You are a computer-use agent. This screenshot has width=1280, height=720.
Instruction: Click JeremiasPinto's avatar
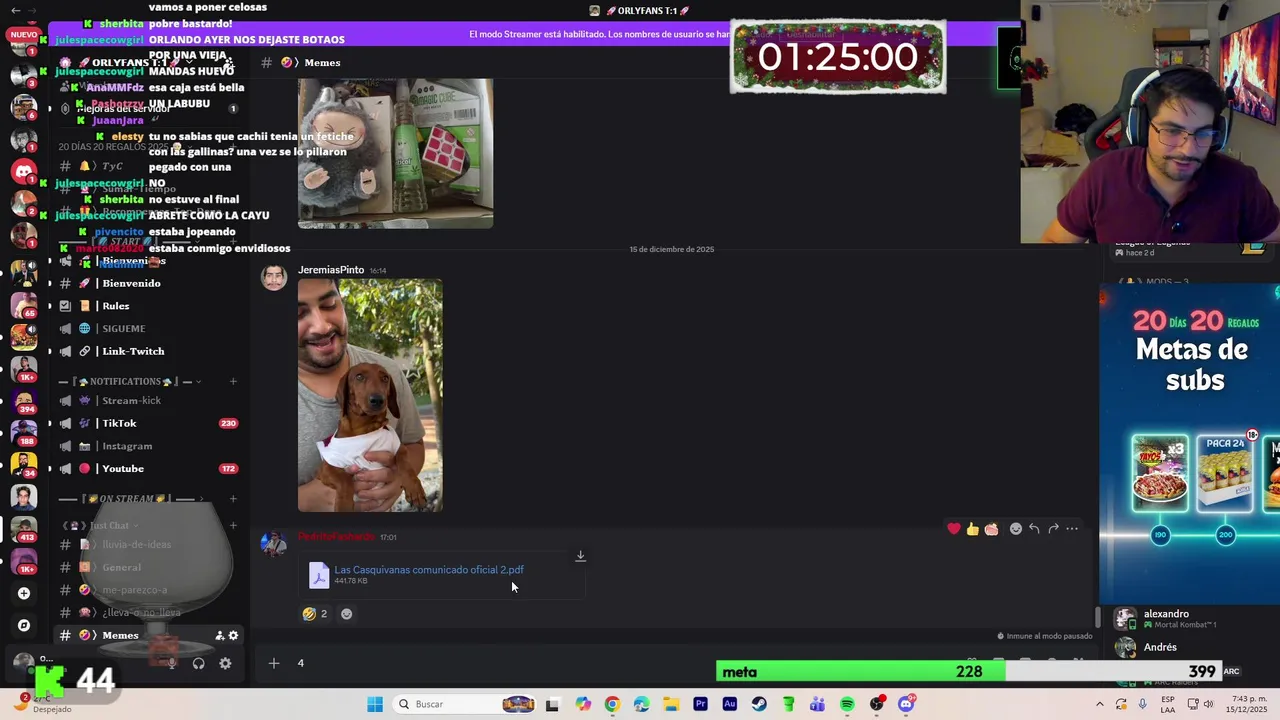click(x=273, y=277)
